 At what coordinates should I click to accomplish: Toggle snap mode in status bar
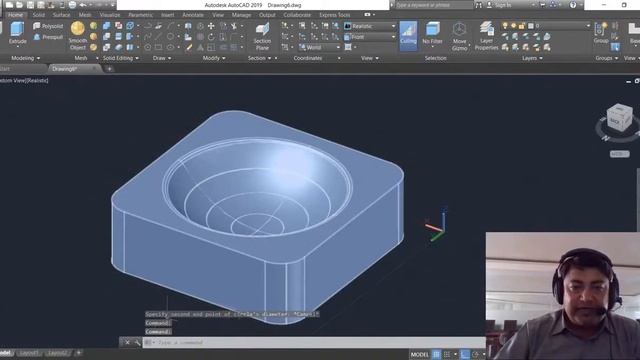[x=447, y=354]
